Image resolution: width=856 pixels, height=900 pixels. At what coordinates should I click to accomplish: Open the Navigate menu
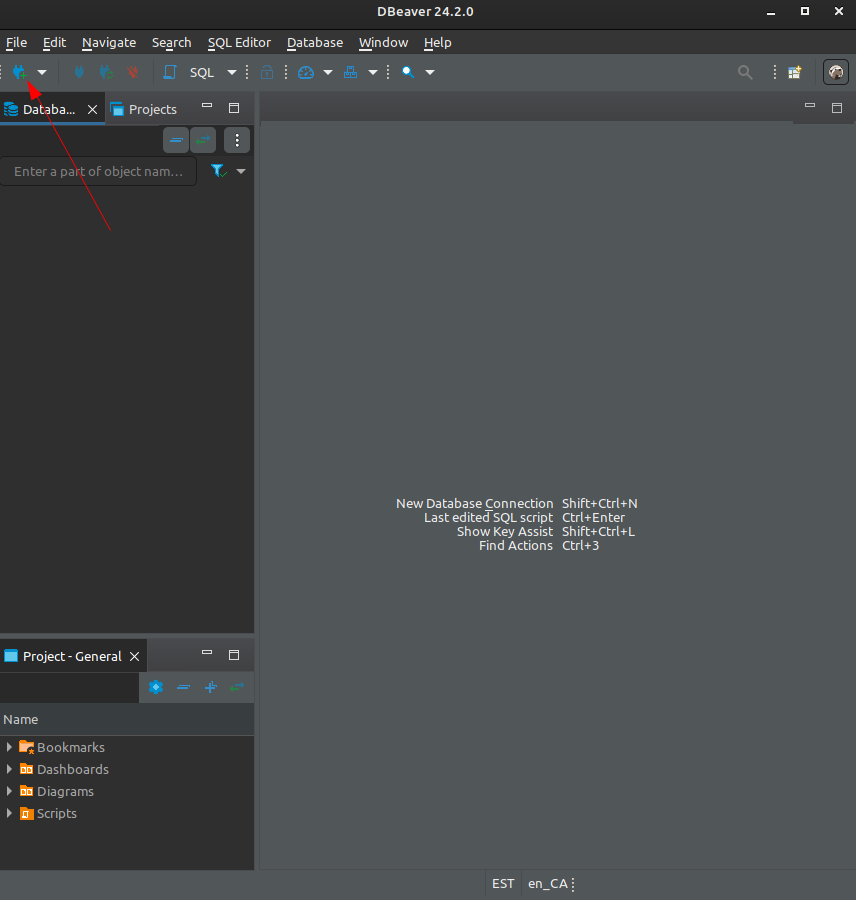click(109, 42)
